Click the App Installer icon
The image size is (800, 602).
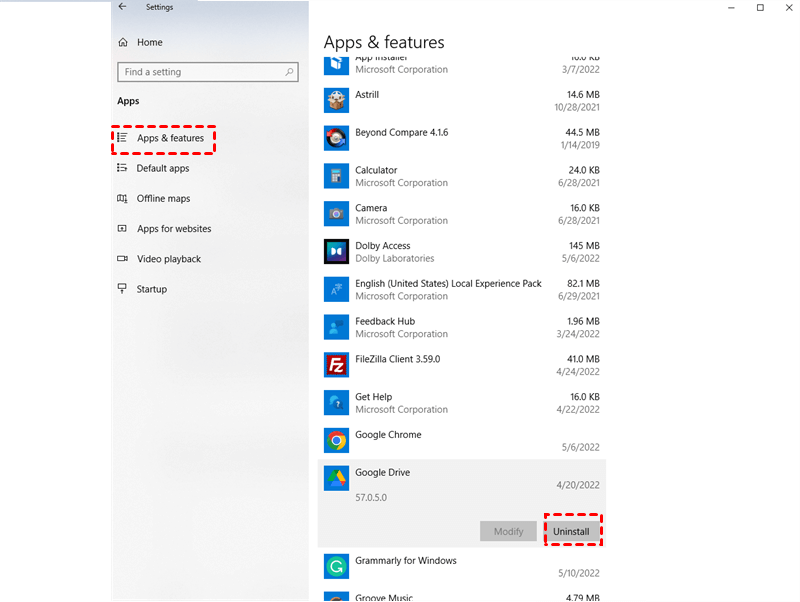pos(336,65)
